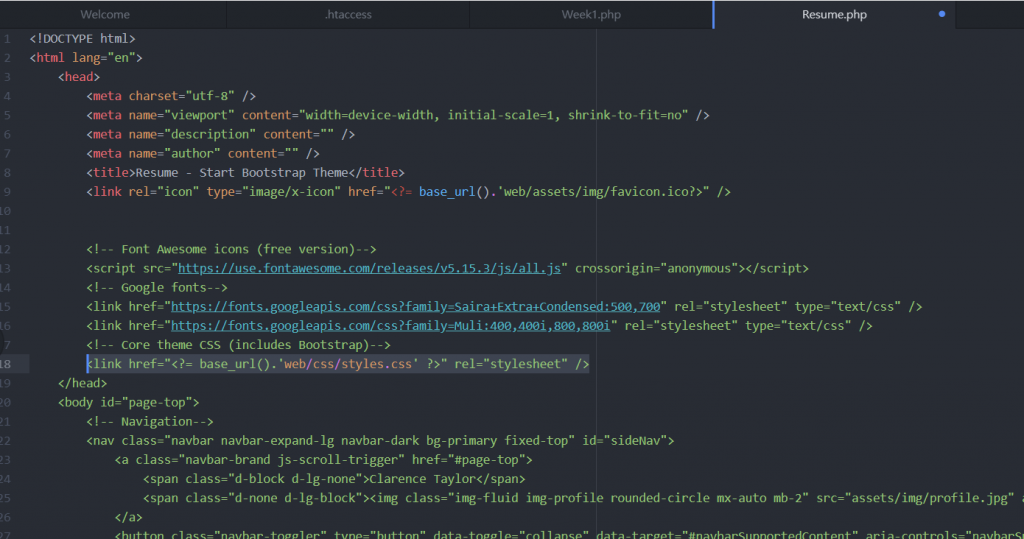This screenshot has width=1024, height=539.
Task: Click the Font Awesome icons comment
Action: click(231, 249)
